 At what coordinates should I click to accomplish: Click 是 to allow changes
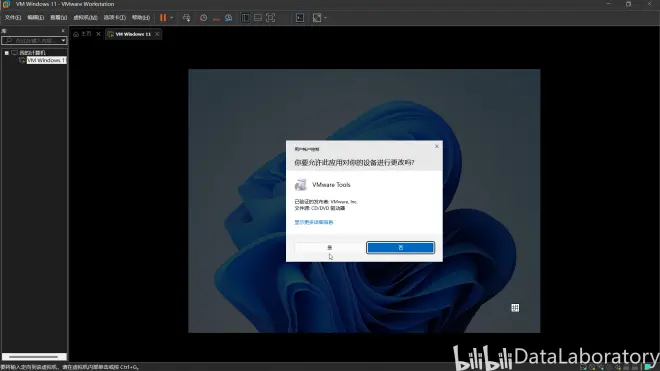(x=329, y=248)
